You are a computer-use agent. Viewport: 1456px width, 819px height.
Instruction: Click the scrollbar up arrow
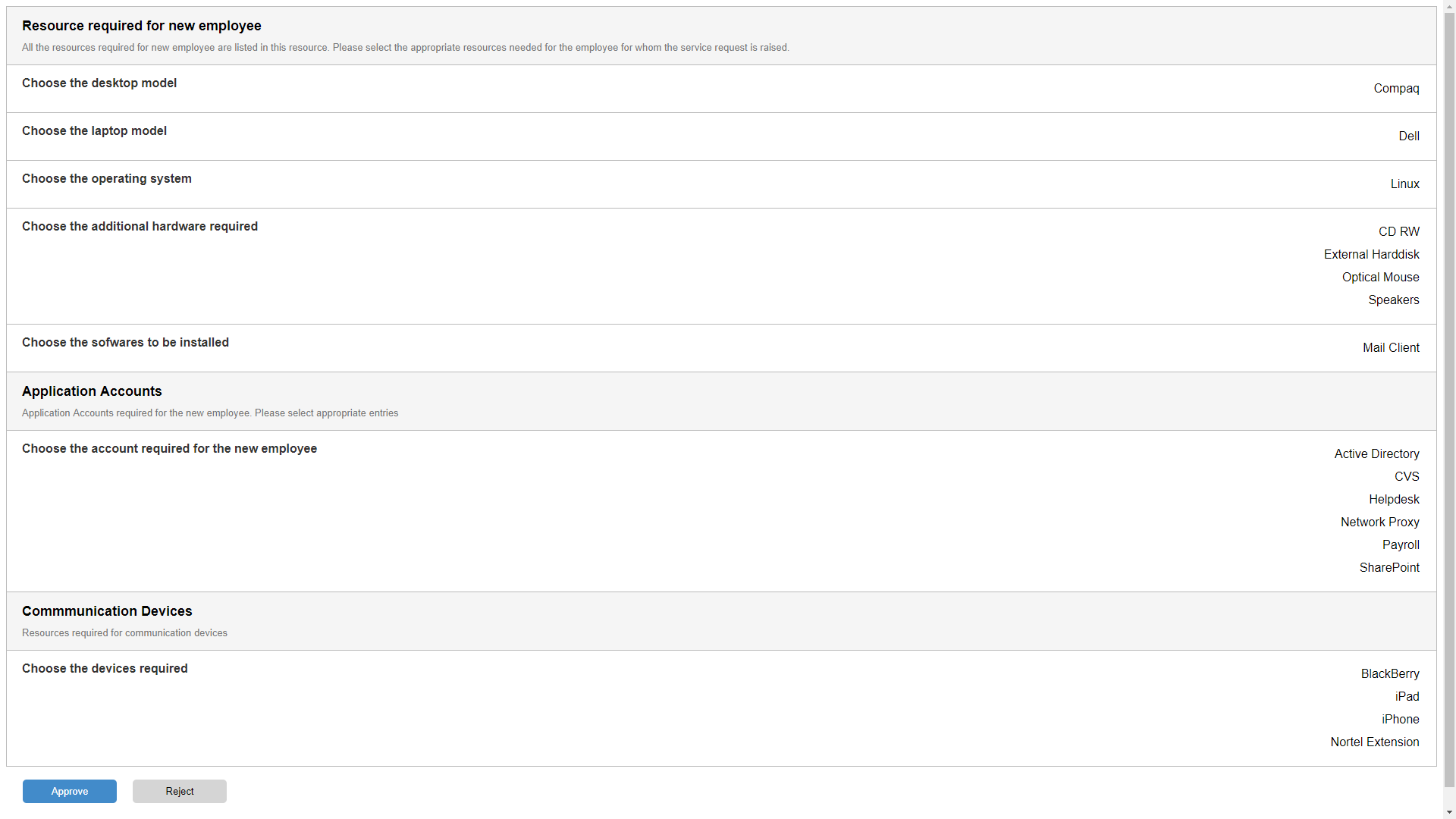pyautogui.click(x=1449, y=6)
